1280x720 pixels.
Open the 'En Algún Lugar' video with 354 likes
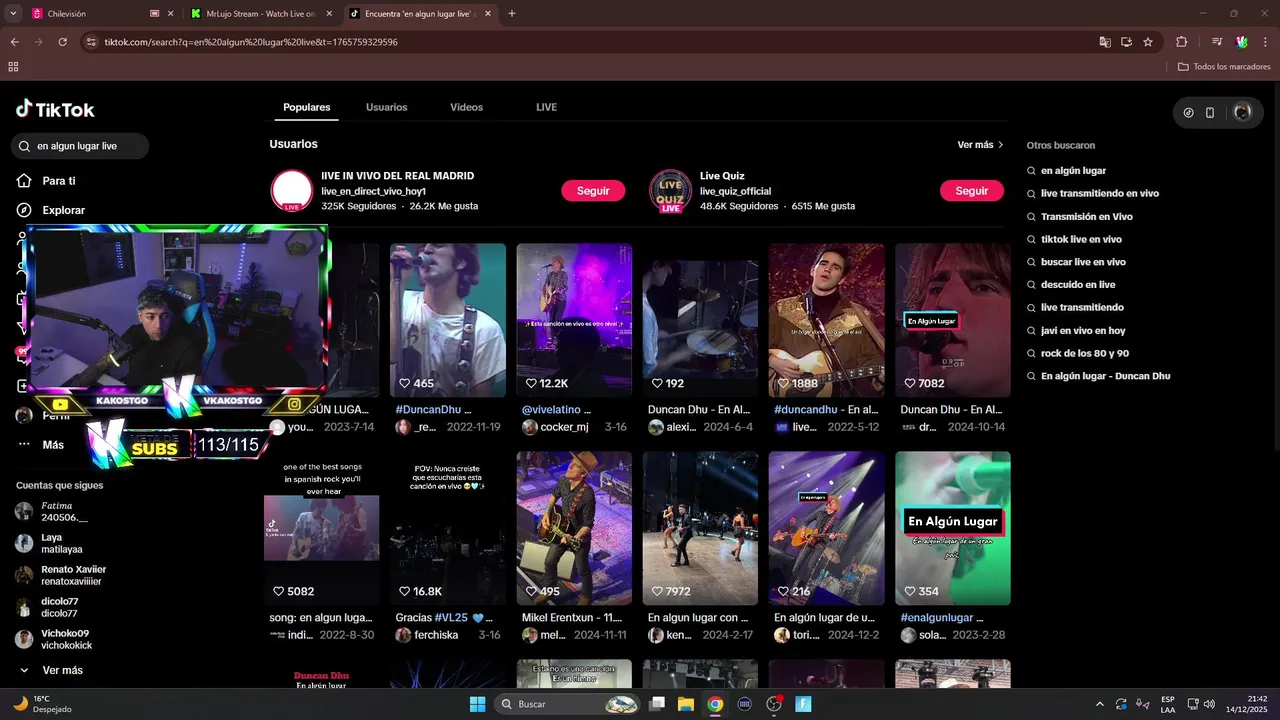pyautogui.click(x=952, y=528)
